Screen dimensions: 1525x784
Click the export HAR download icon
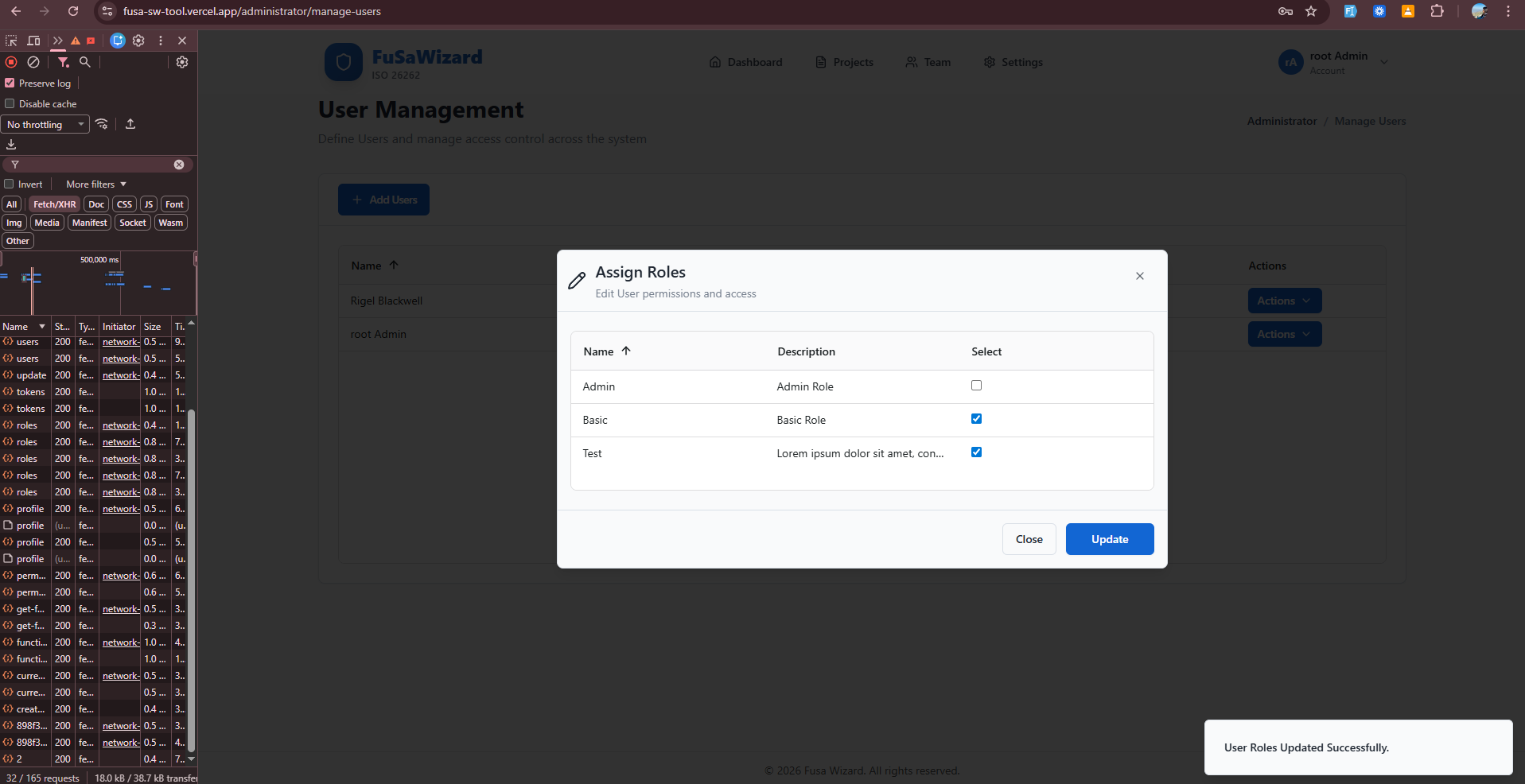11,145
